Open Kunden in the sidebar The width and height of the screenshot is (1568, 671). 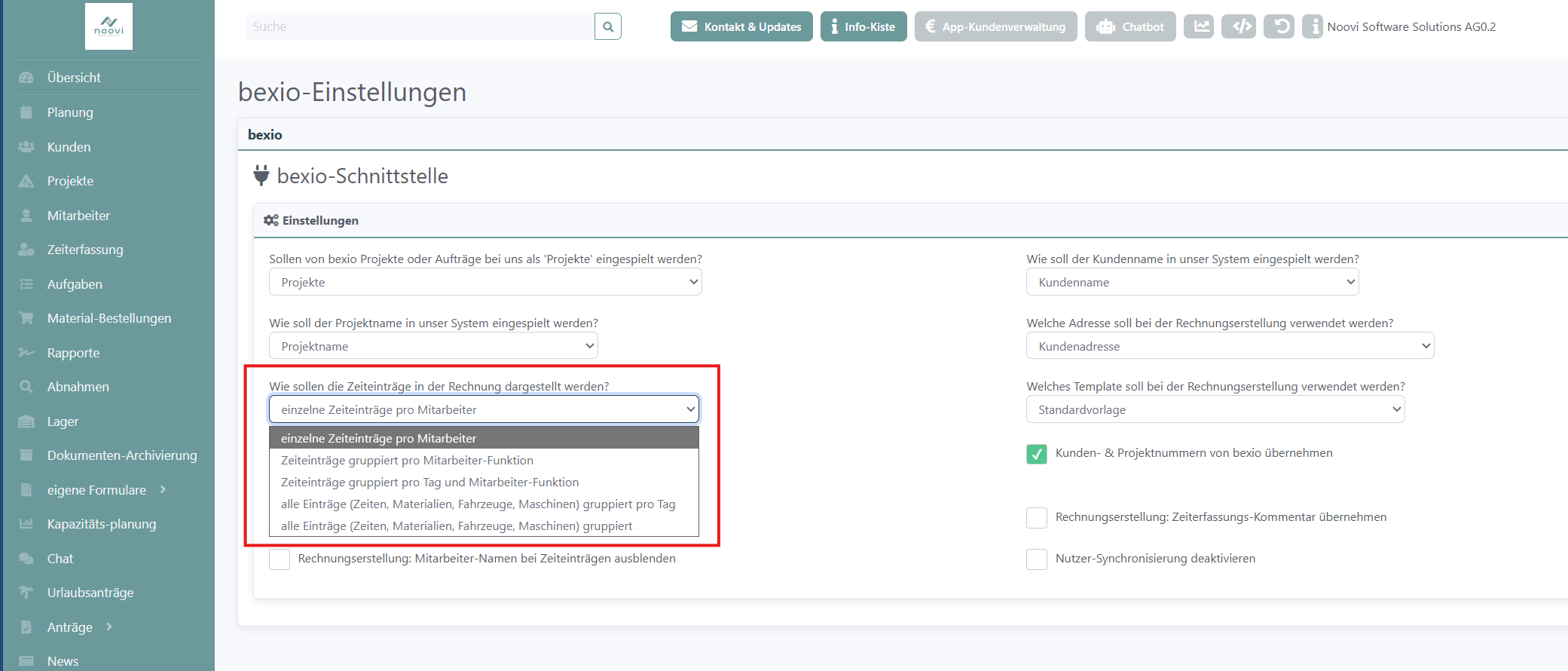(x=69, y=147)
